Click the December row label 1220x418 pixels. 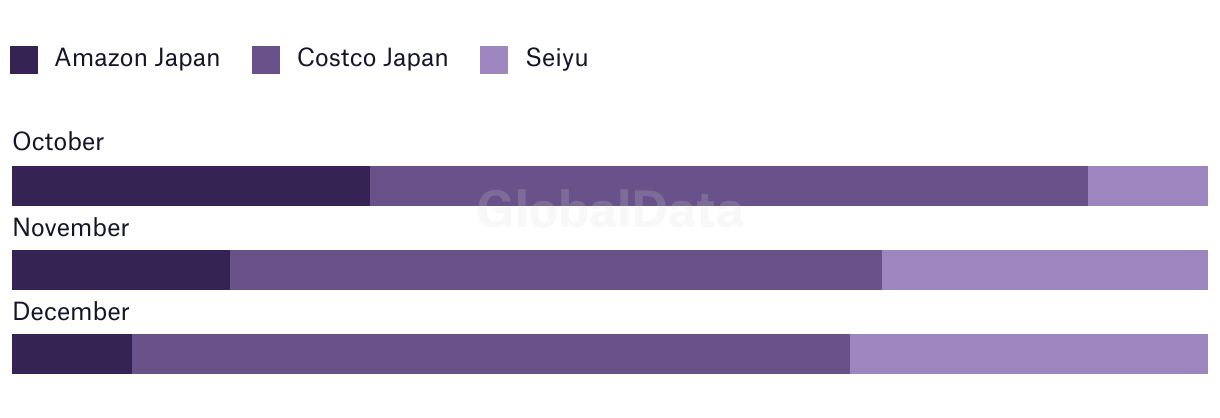[70, 312]
